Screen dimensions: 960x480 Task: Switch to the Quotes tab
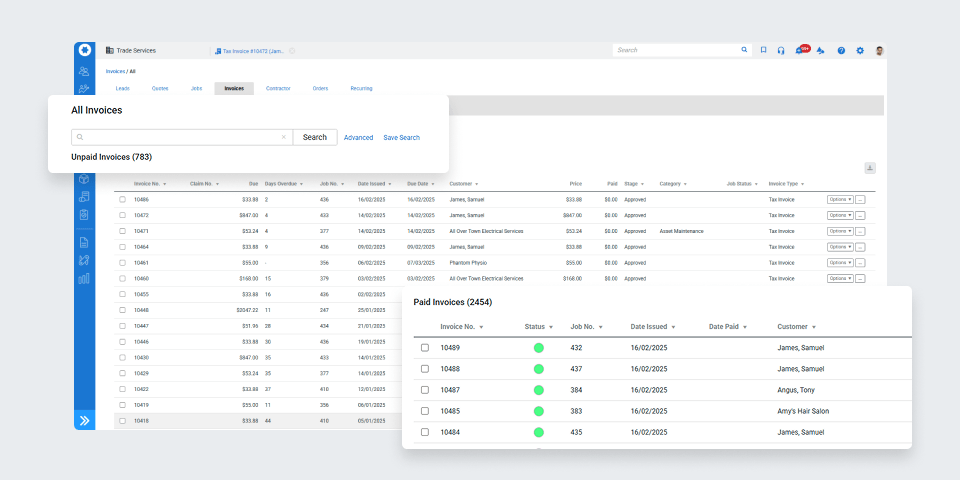[160, 88]
